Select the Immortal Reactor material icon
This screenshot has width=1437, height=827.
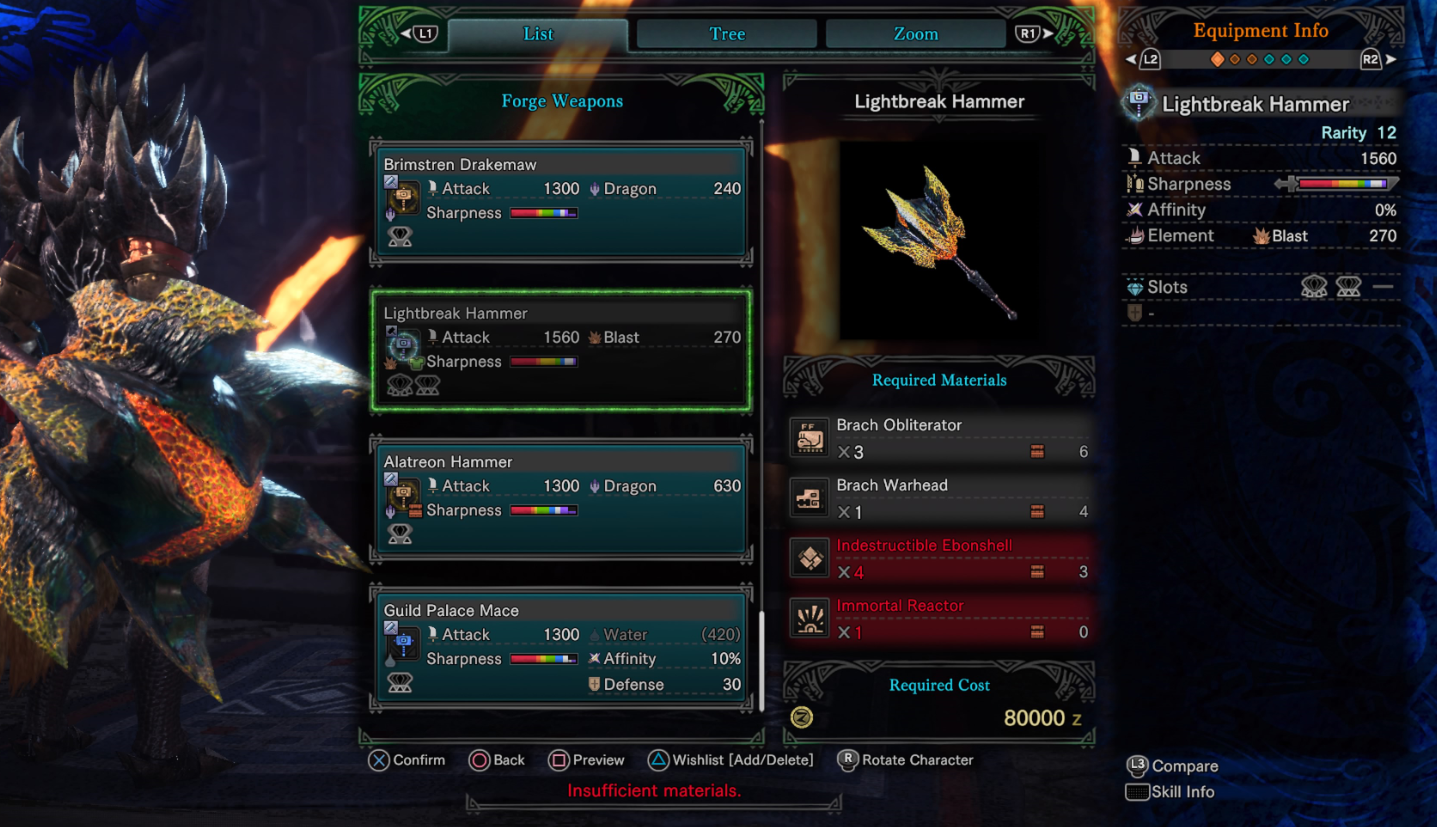(x=809, y=618)
